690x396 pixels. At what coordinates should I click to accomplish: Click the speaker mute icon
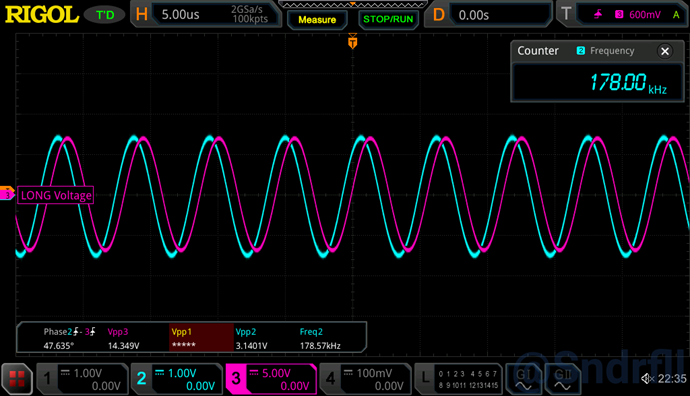(x=647, y=378)
